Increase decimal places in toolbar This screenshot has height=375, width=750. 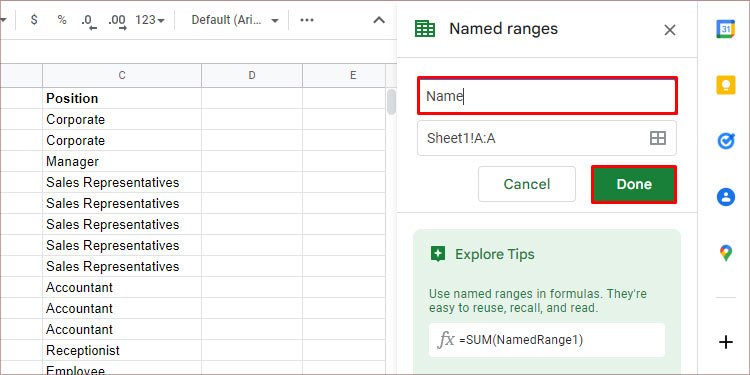(x=117, y=21)
